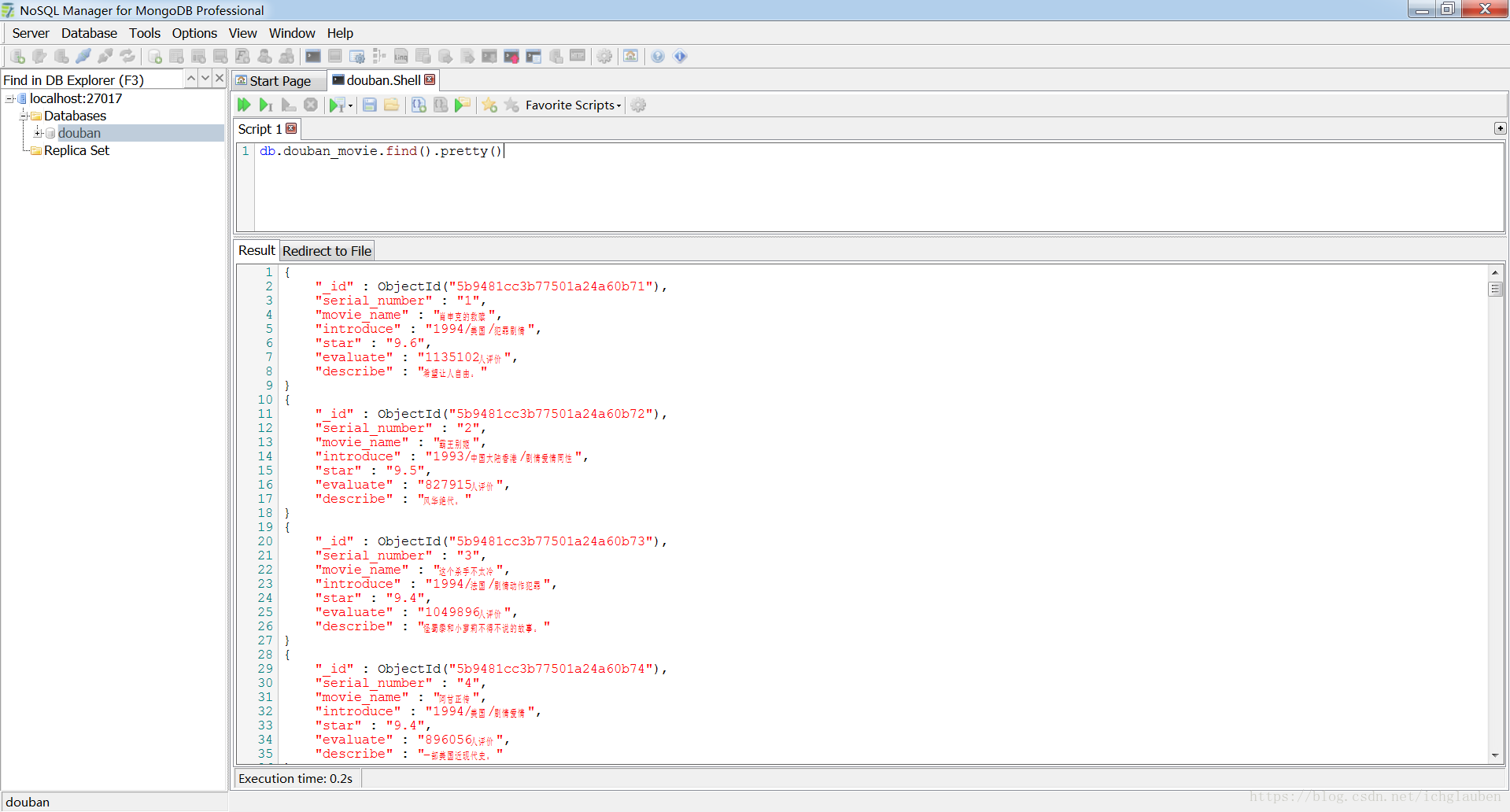Run the current statement with step-execute icon
Screen dimensions: 1510x812
[266, 105]
